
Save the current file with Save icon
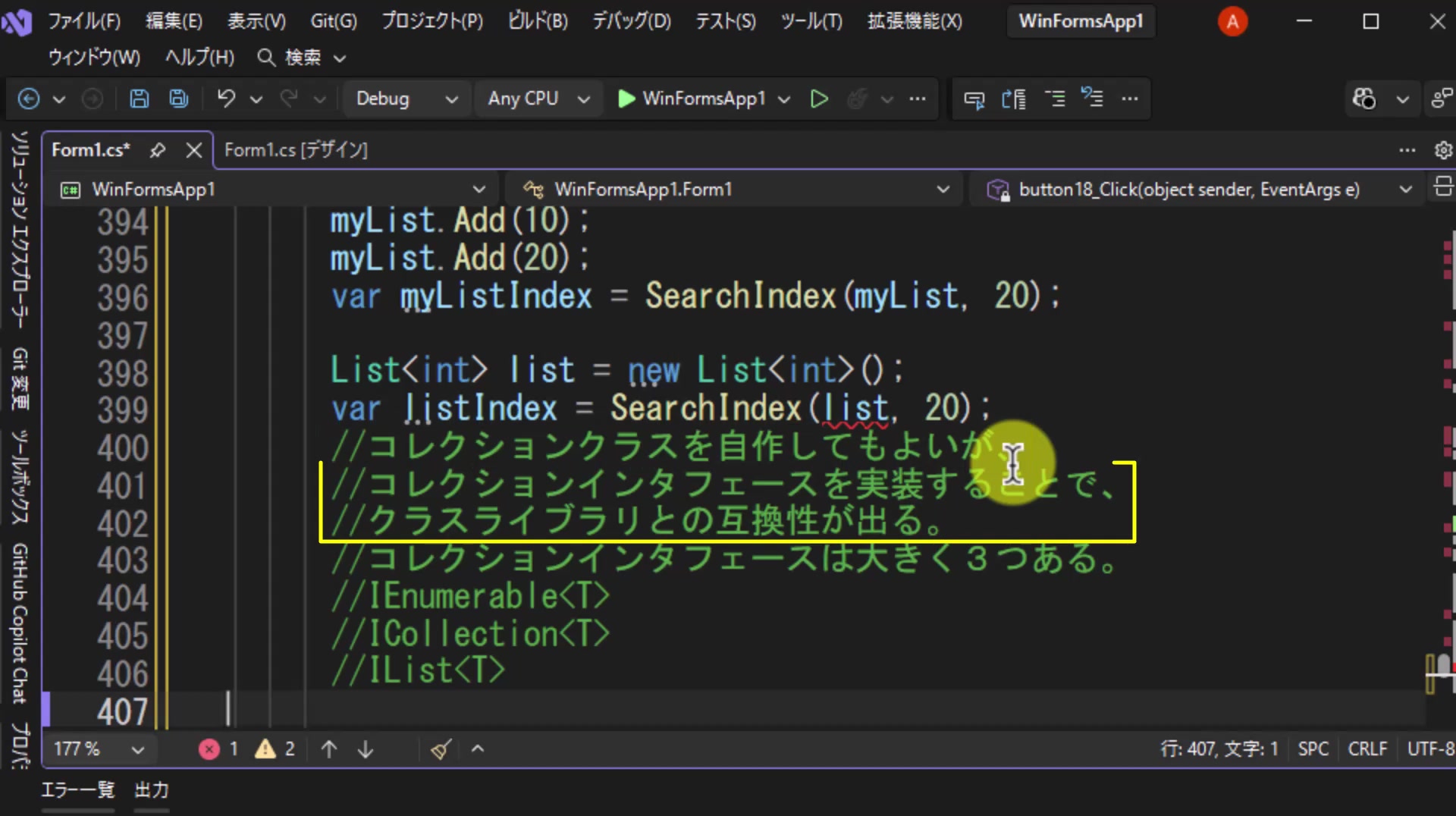[139, 99]
